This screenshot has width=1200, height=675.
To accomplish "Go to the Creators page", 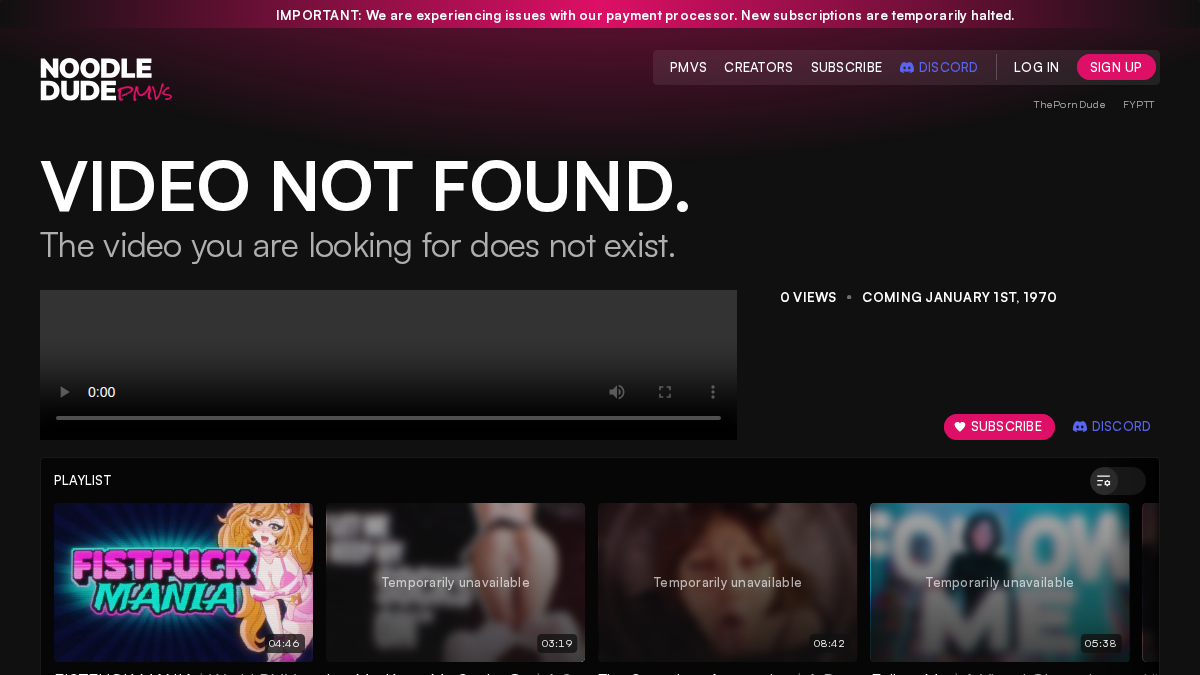I will click(x=758, y=67).
